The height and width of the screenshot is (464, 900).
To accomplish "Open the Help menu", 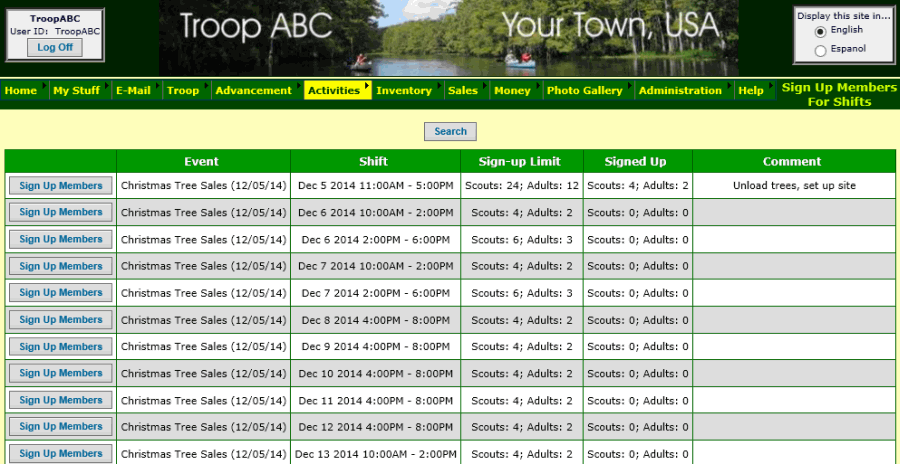I will pyautogui.click(x=755, y=90).
